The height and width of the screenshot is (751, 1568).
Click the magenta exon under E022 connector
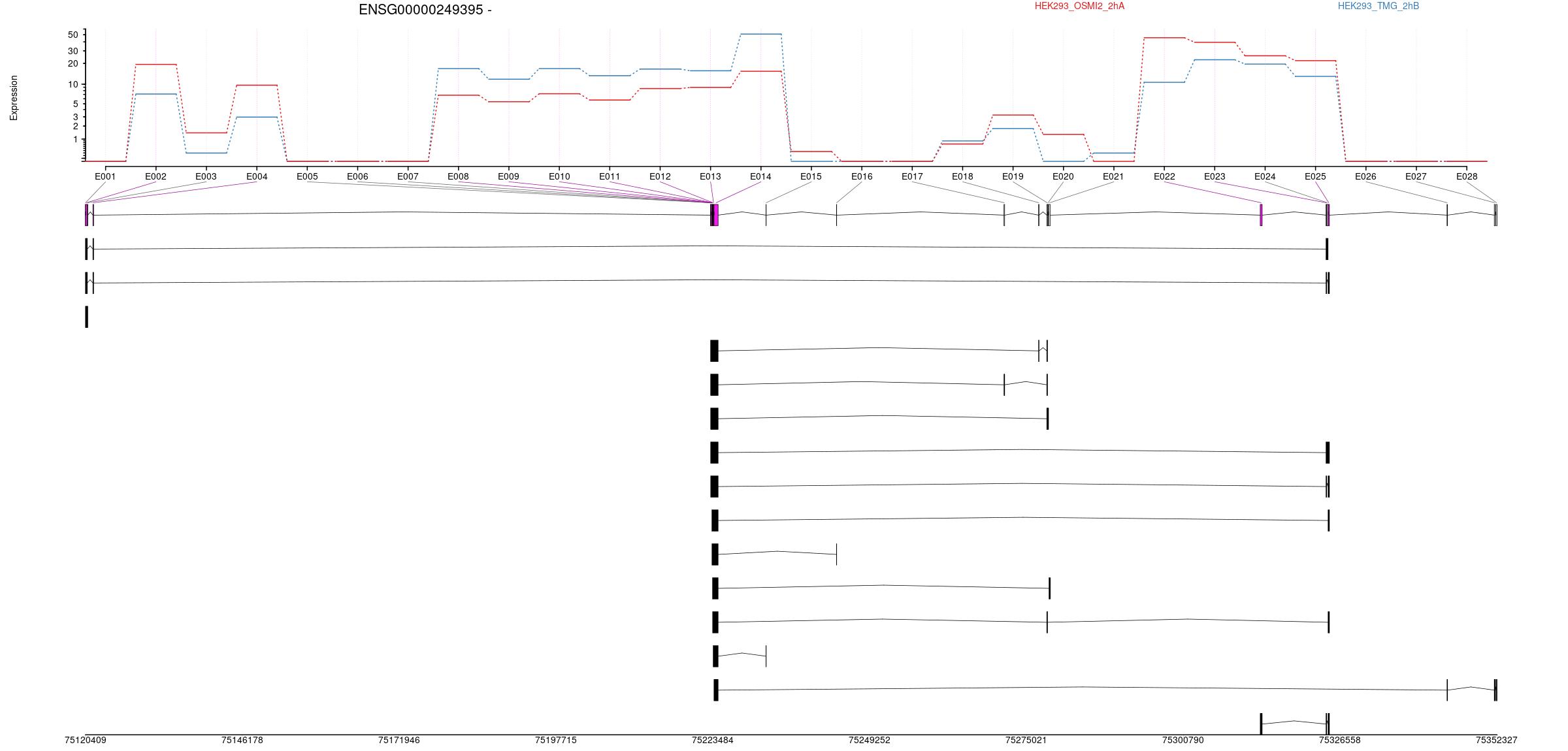(1261, 215)
